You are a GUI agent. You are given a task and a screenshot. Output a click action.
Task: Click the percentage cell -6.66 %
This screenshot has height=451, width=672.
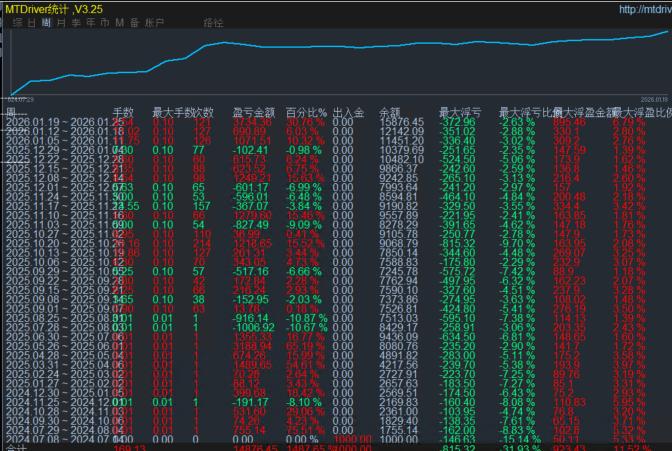point(303,271)
